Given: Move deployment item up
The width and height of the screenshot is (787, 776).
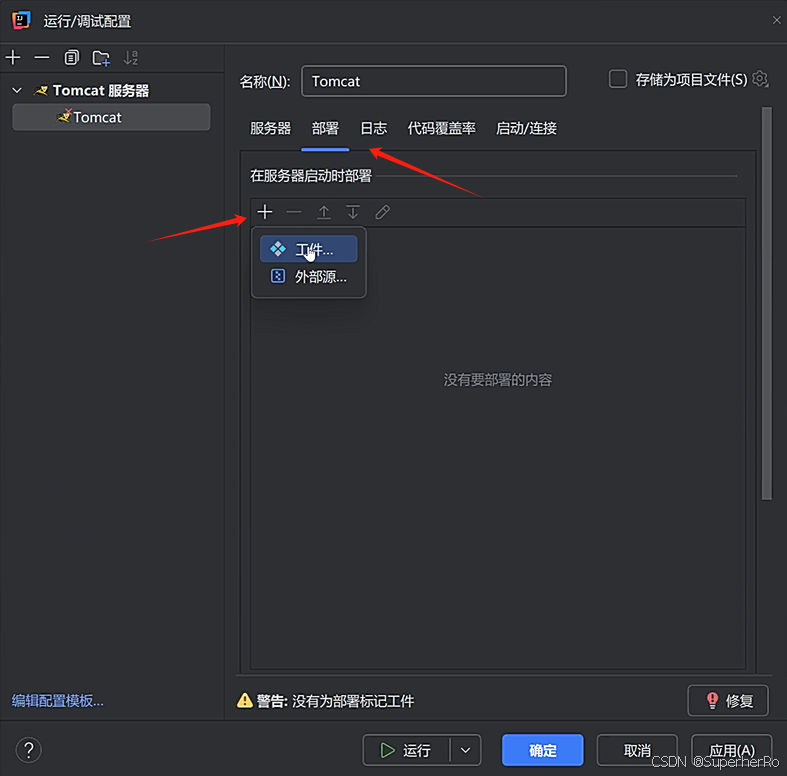Looking at the screenshot, I should coord(324,212).
